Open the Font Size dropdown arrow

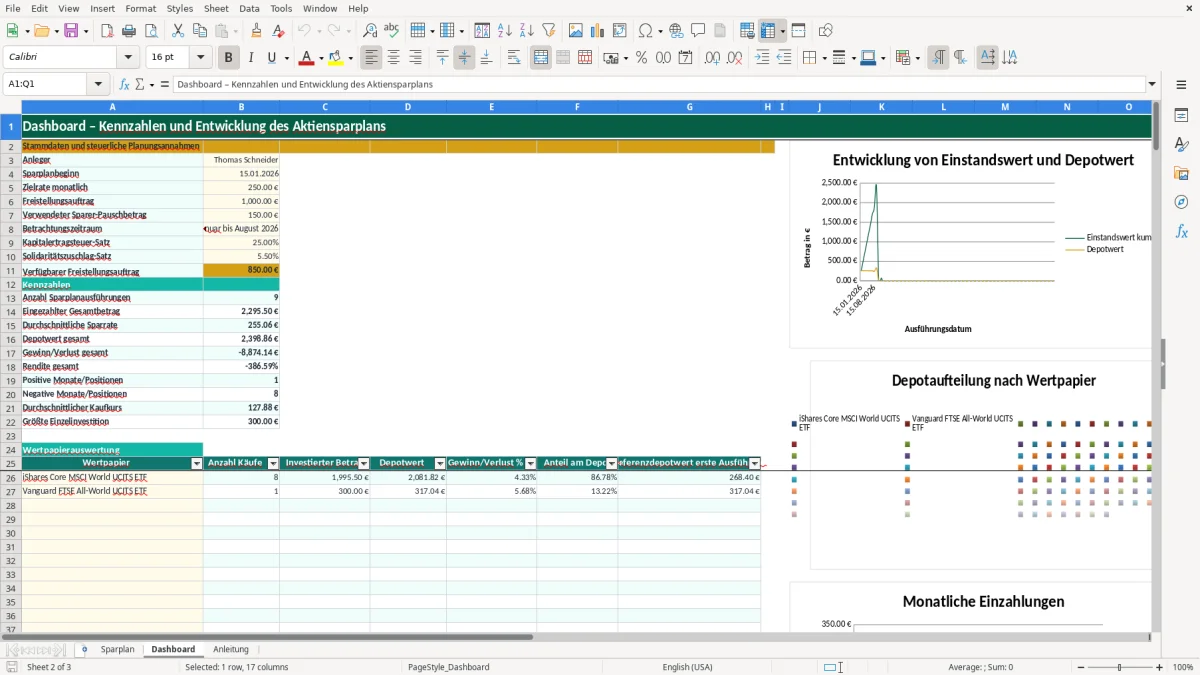[x=200, y=58]
